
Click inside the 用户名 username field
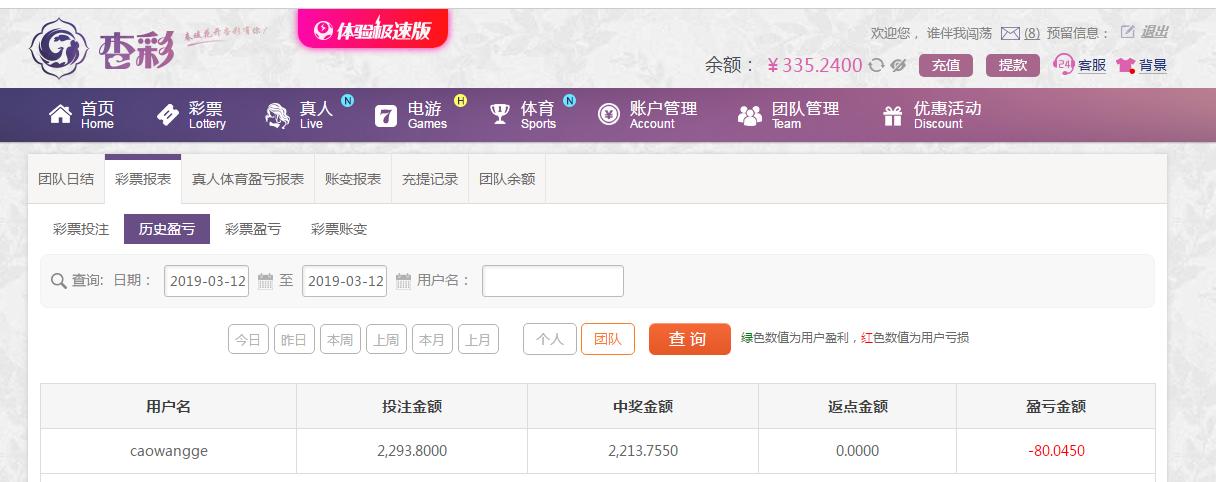pos(552,281)
